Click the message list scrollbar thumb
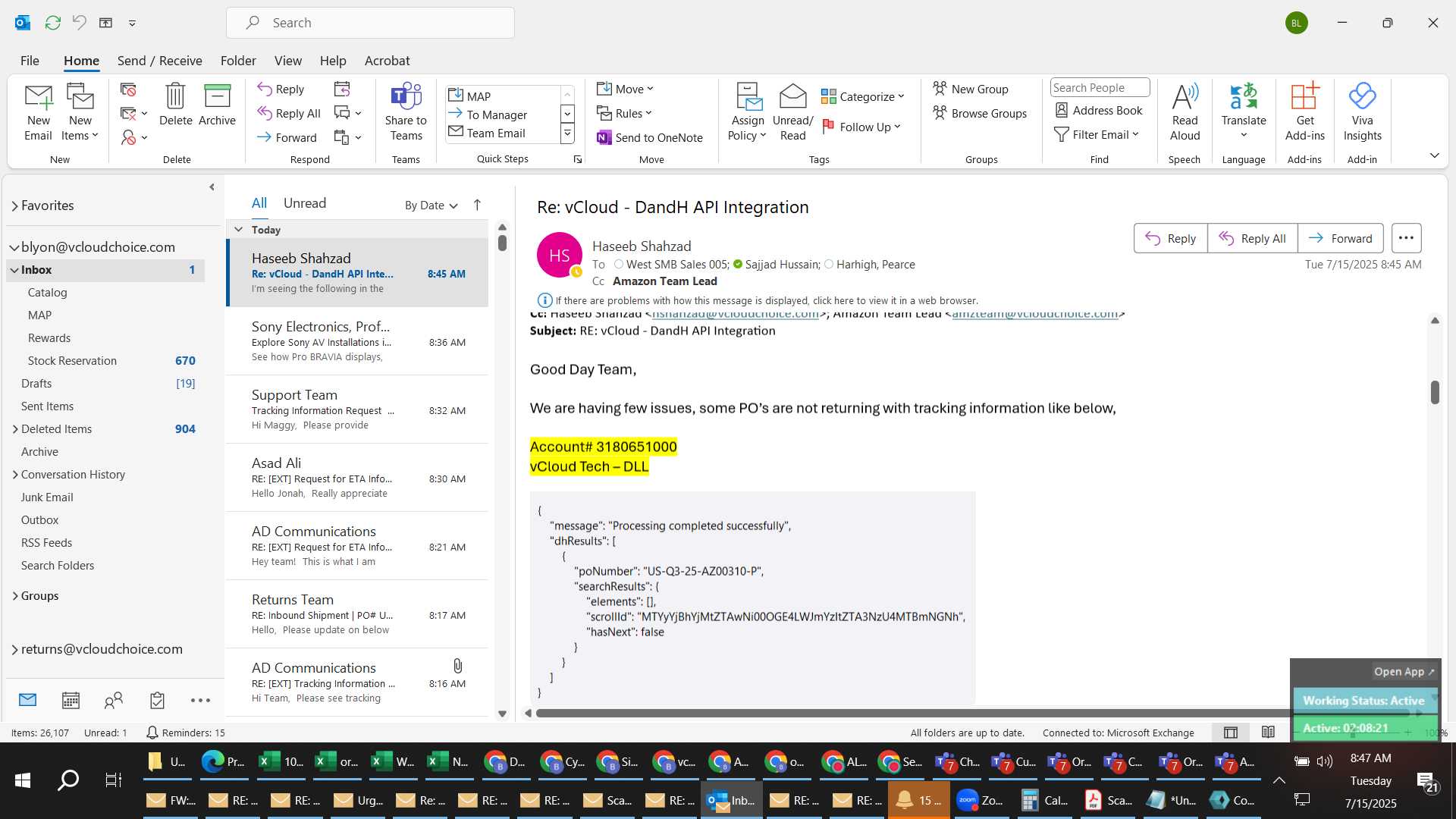This screenshot has width=1456, height=819. 502,243
